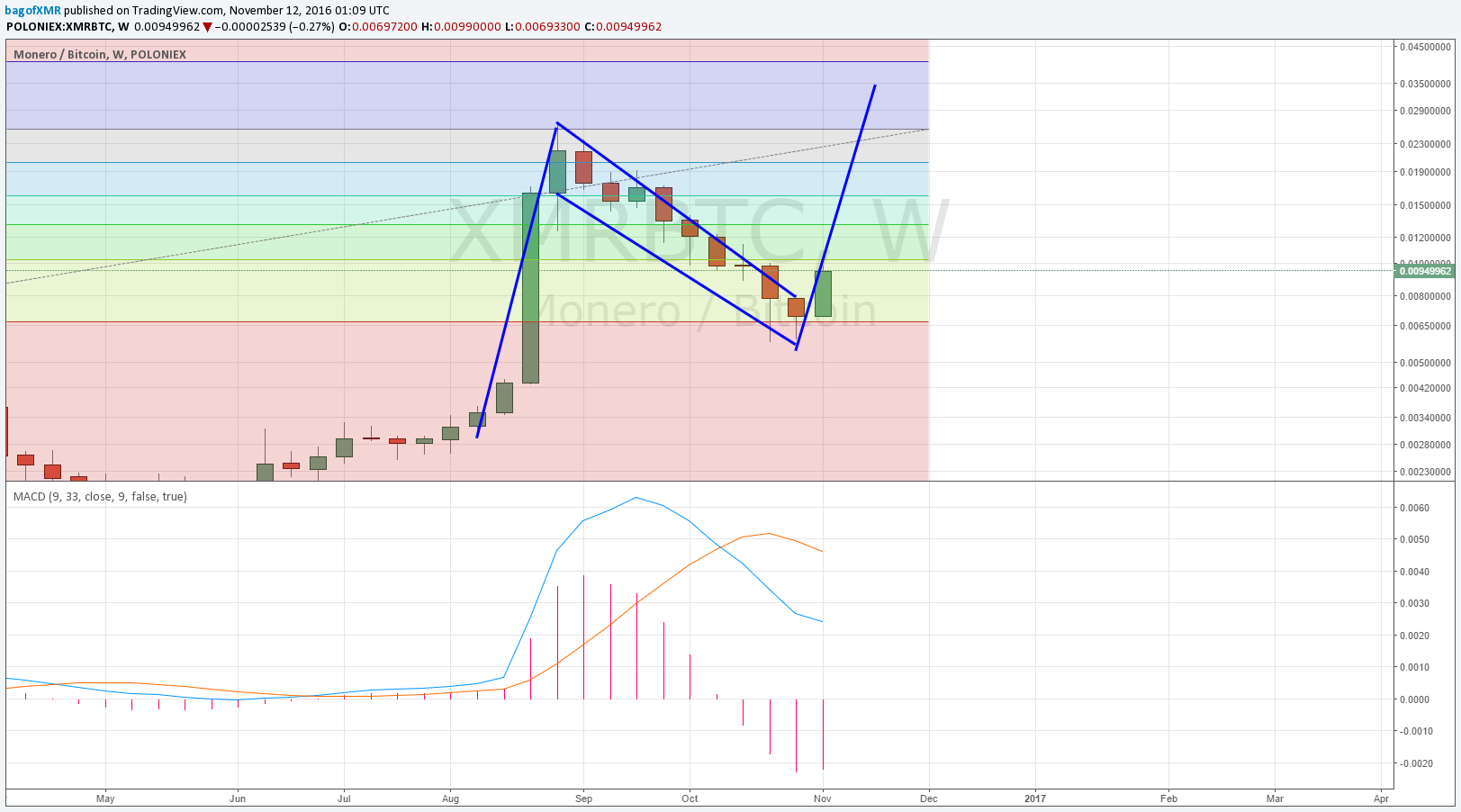This screenshot has height=812, width=1461.
Task: Click the MACD 0.0060 scale label
Action: coord(1414,508)
